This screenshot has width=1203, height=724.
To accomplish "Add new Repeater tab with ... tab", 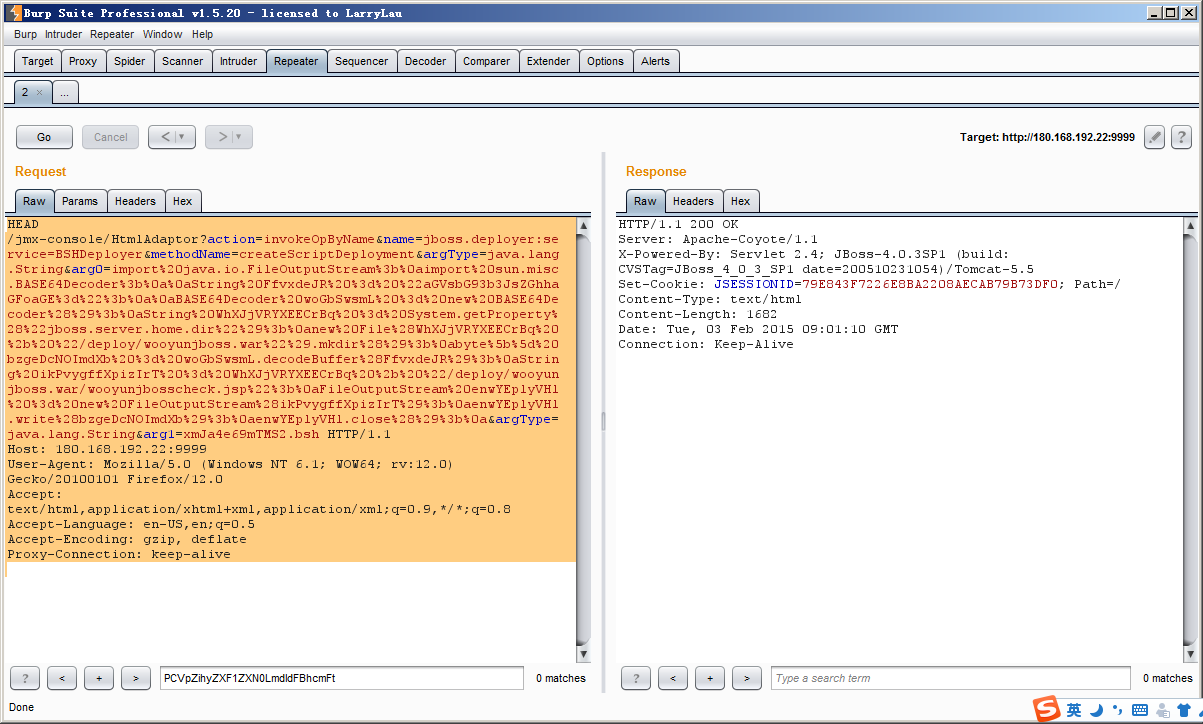I will tap(64, 92).
